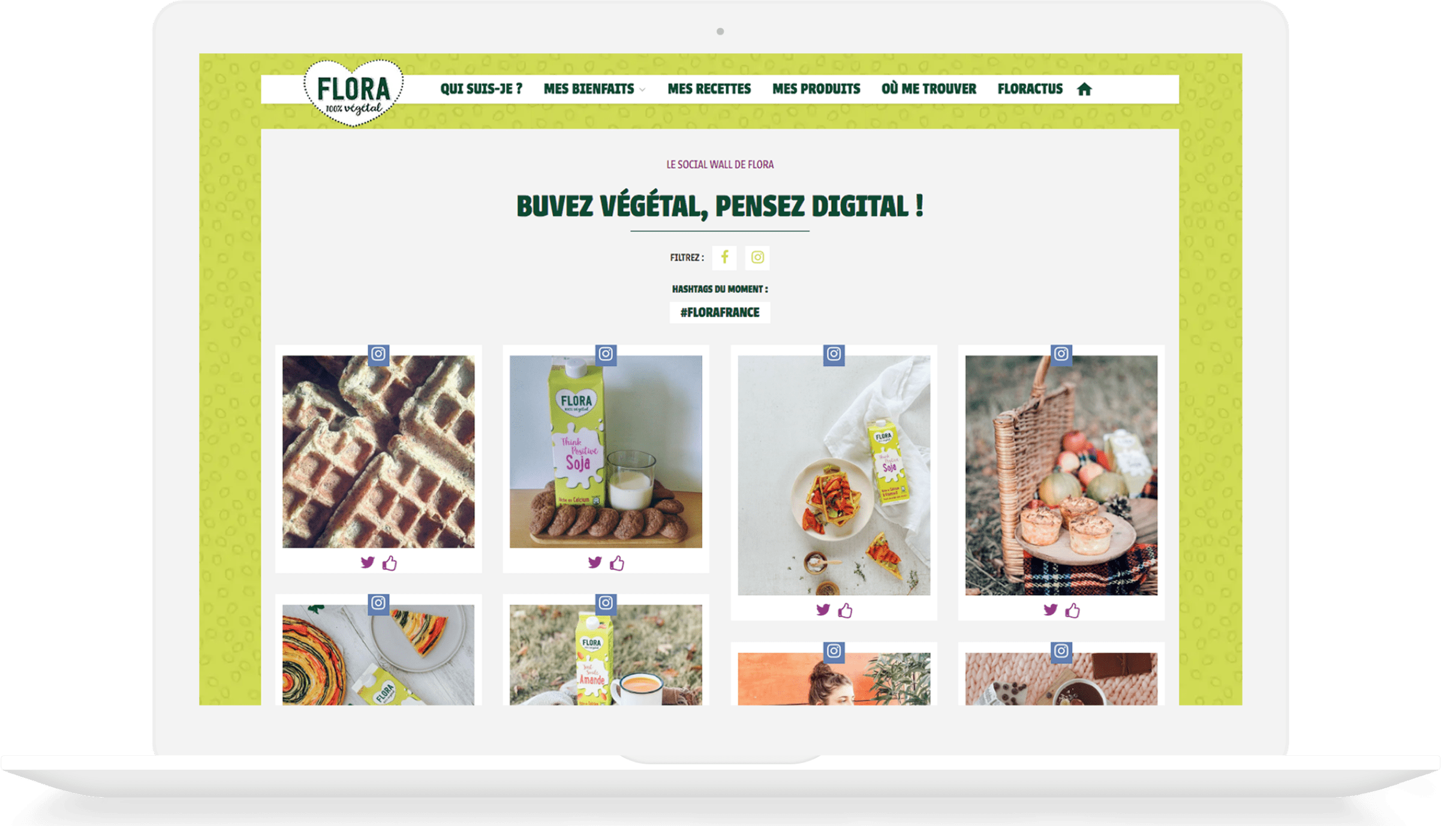Click the Instagram icon on waffle photo
This screenshot has height=826, width=1456.
[x=378, y=354]
